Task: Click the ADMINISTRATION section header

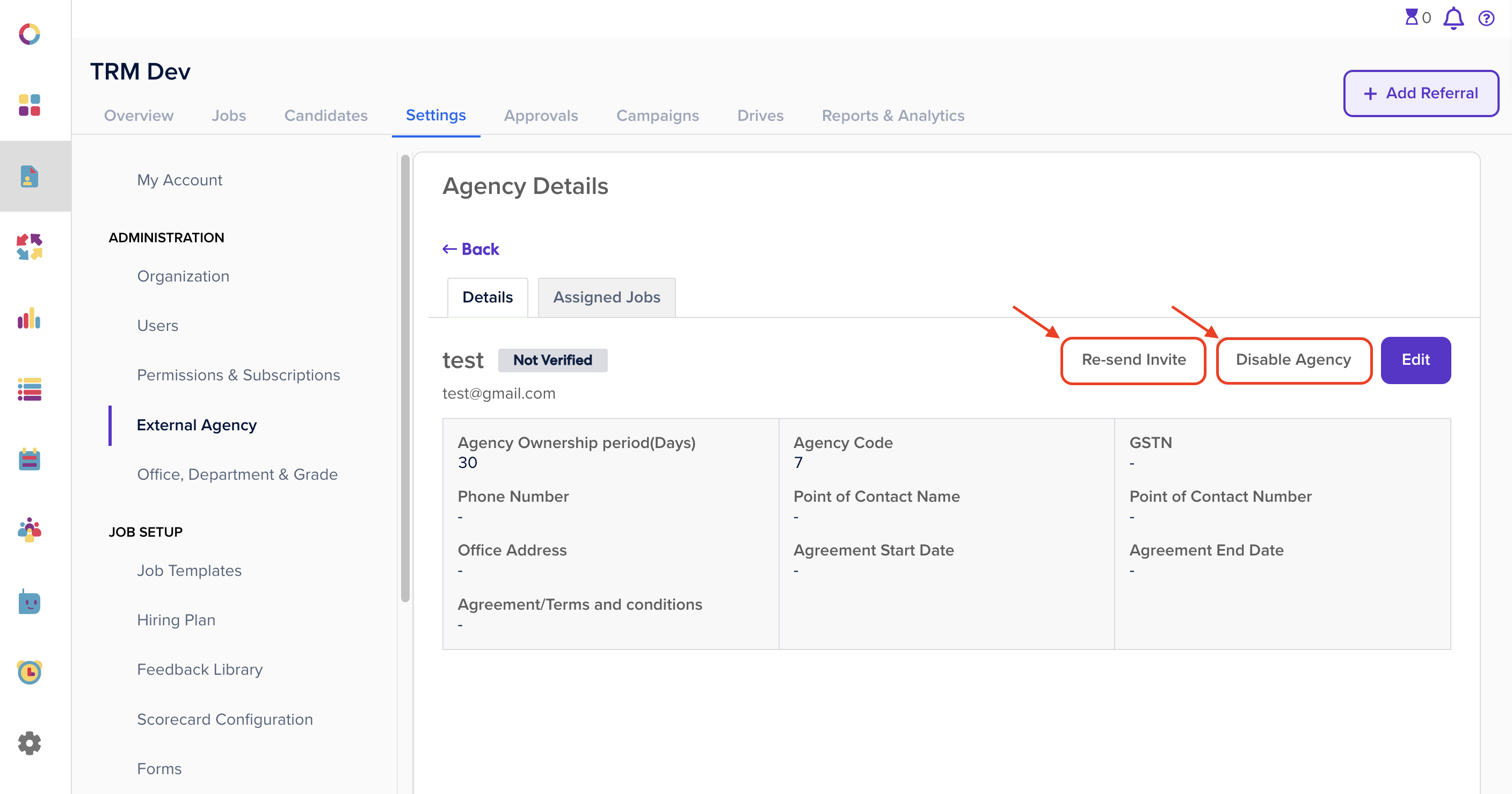Action: 166,237
